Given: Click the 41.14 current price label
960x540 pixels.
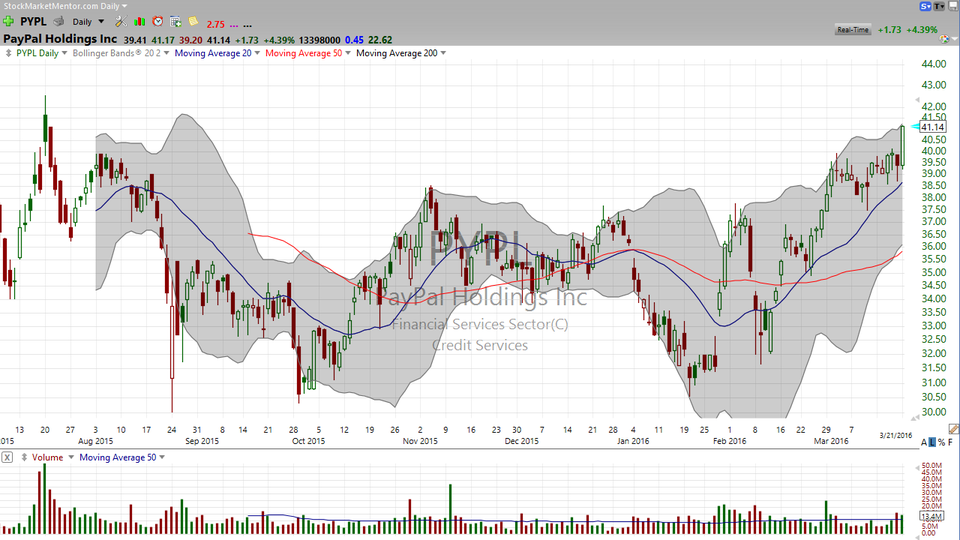Looking at the screenshot, I should click(x=933, y=127).
